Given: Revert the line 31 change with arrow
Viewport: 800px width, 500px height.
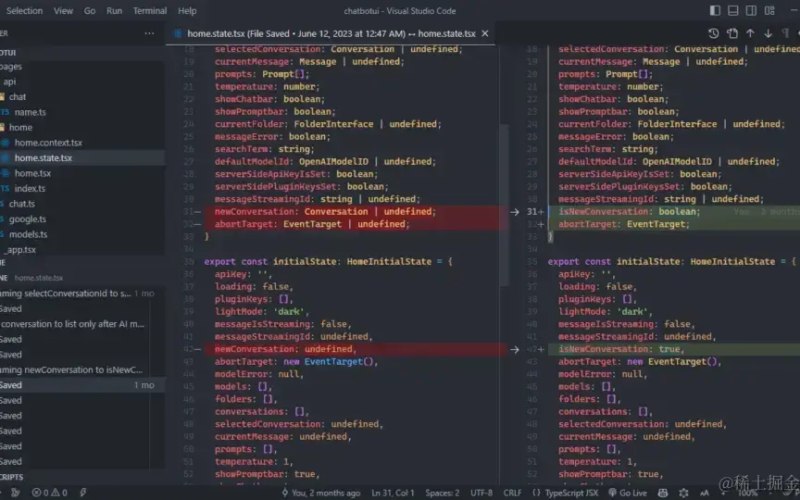Looking at the screenshot, I should pyautogui.click(x=514, y=212).
